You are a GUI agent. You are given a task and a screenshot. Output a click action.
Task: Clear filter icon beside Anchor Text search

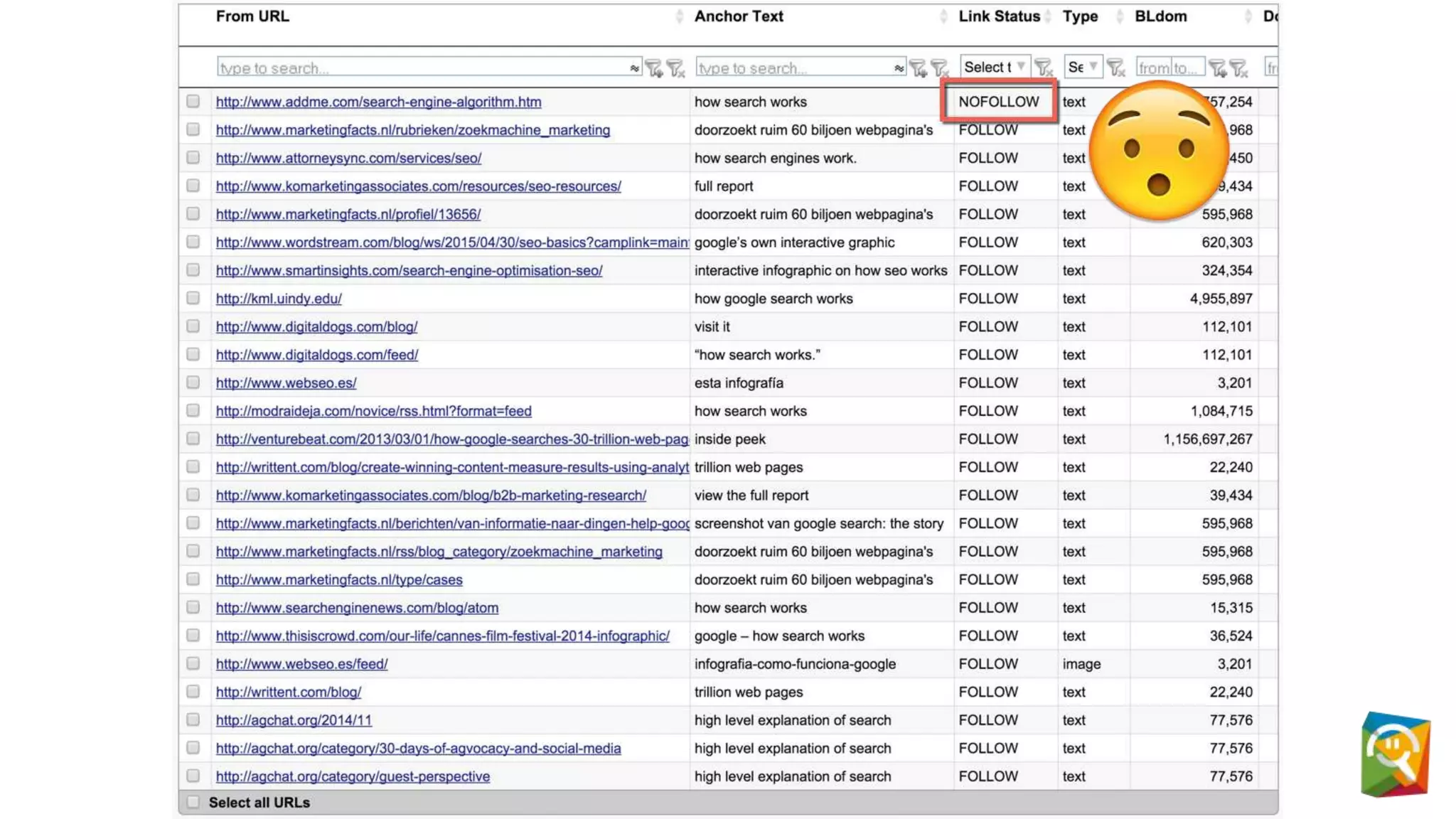coord(939,68)
